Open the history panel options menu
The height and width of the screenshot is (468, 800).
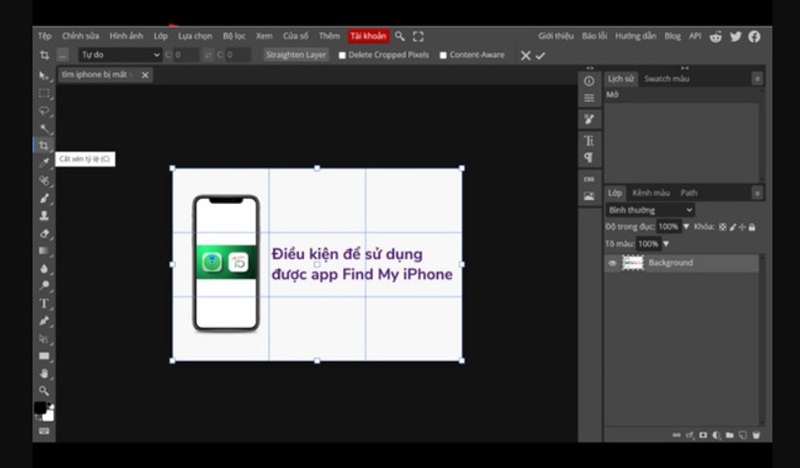[x=757, y=79]
